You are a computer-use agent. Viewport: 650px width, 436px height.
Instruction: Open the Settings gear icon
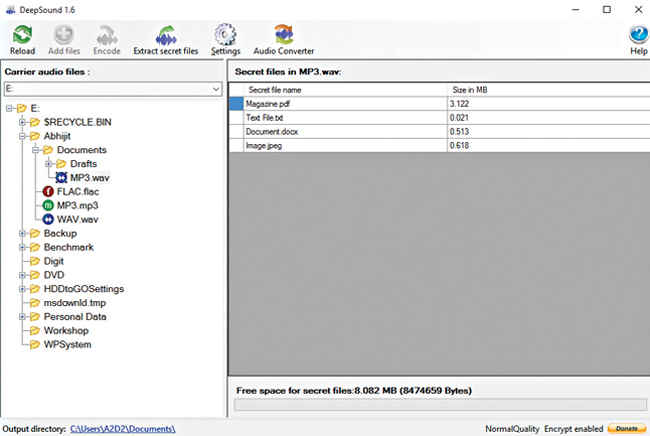coord(225,34)
